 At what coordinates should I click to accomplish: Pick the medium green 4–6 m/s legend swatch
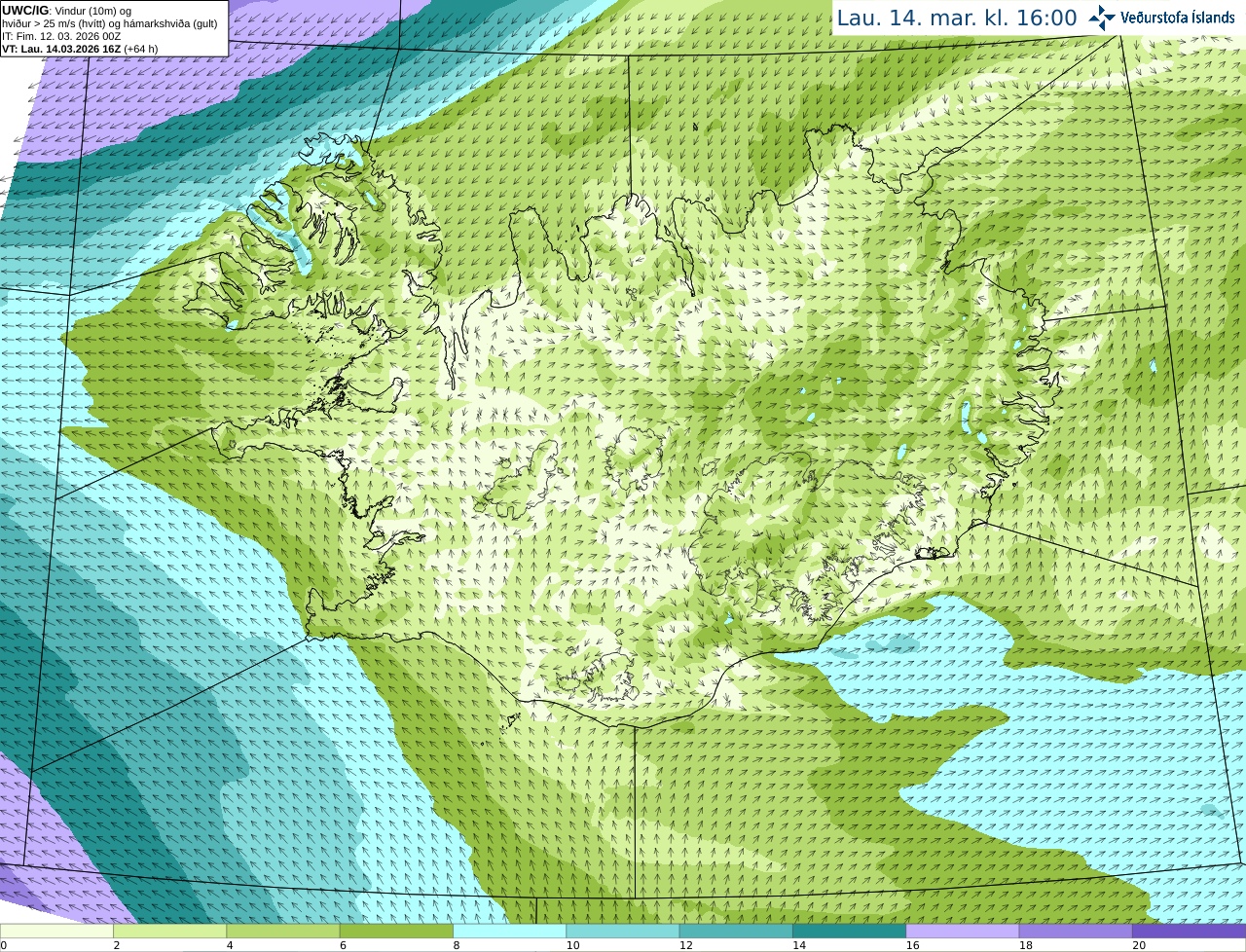[x=283, y=932]
